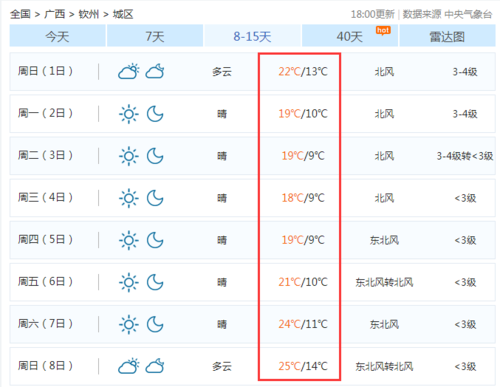Click moon icon for 周二（3日）

[155, 156]
